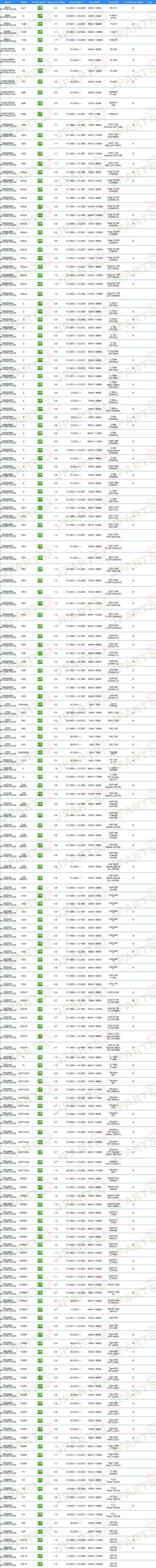Click the green icon in the 1125 CR row
Screen dimensions: 156x1568
point(40,40)
